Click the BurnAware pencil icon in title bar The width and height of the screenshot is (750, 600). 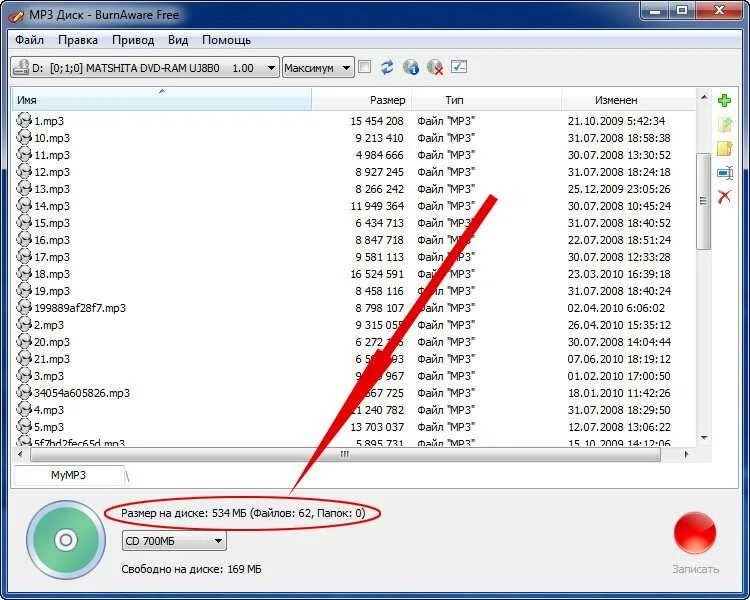(x=16, y=15)
